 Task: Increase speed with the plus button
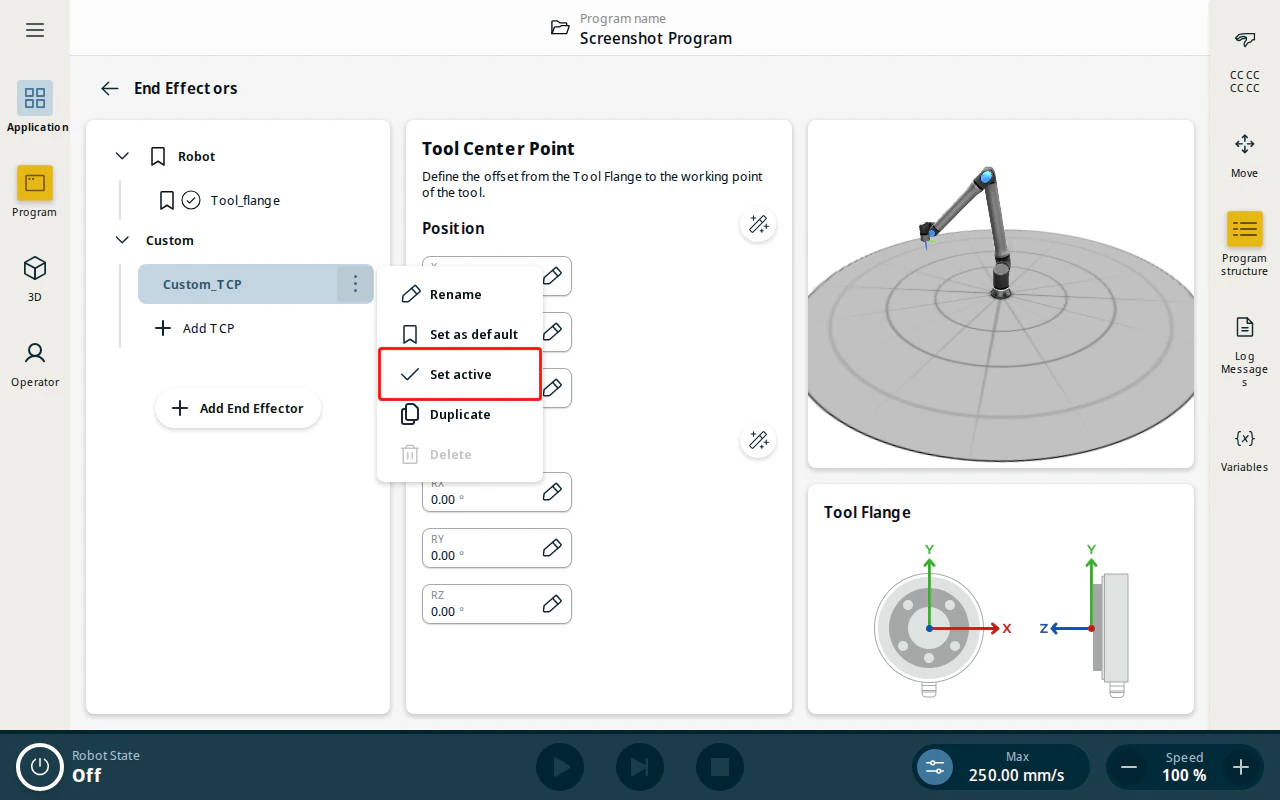(1241, 767)
